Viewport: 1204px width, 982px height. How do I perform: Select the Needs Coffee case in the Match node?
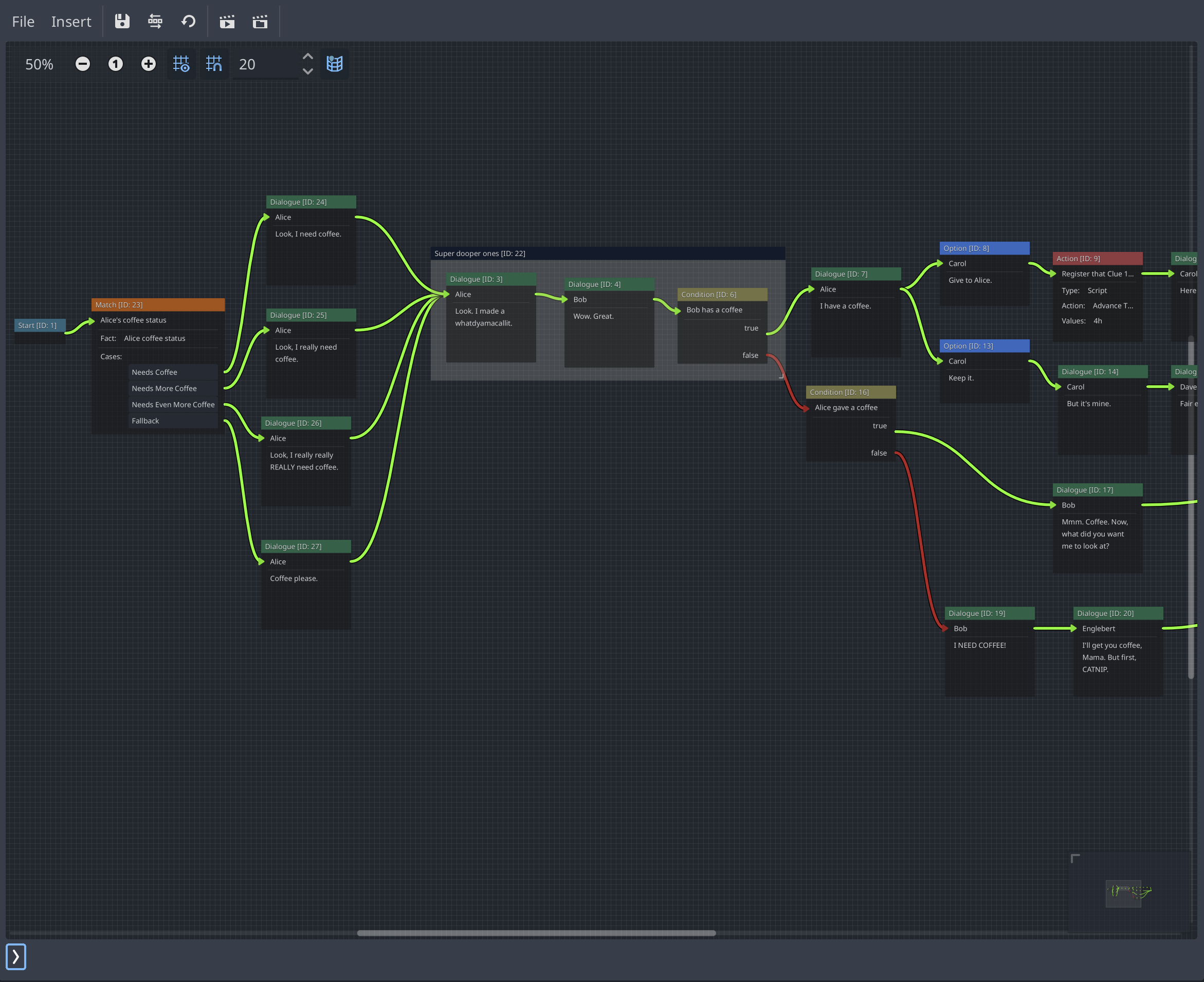[x=154, y=372]
